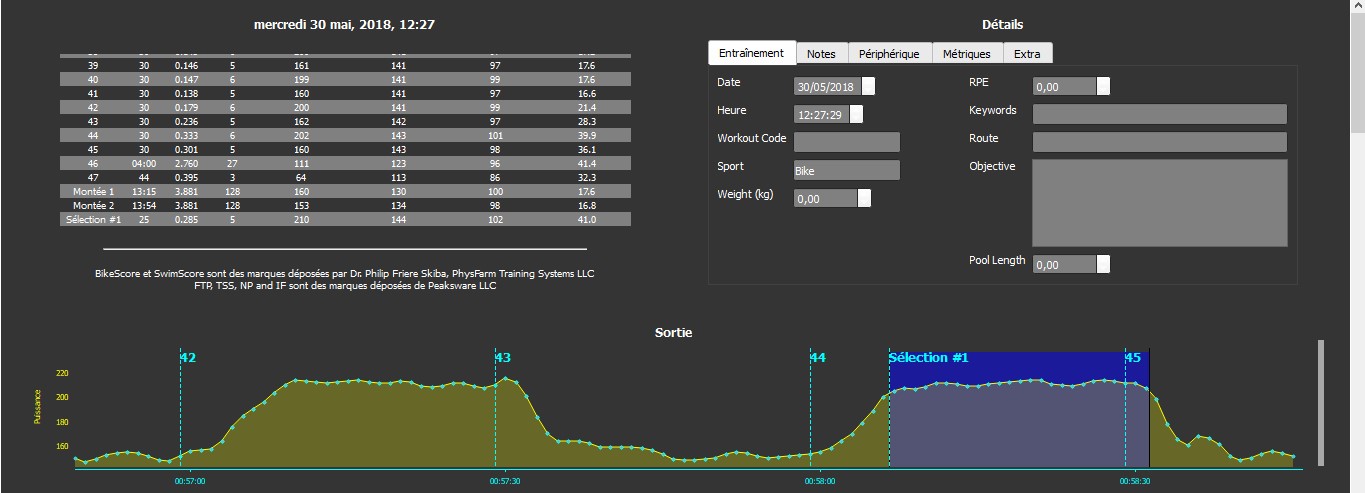The width and height of the screenshot is (1365, 493).
Task: Click the Date field stepper
Action: [x=868, y=86]
